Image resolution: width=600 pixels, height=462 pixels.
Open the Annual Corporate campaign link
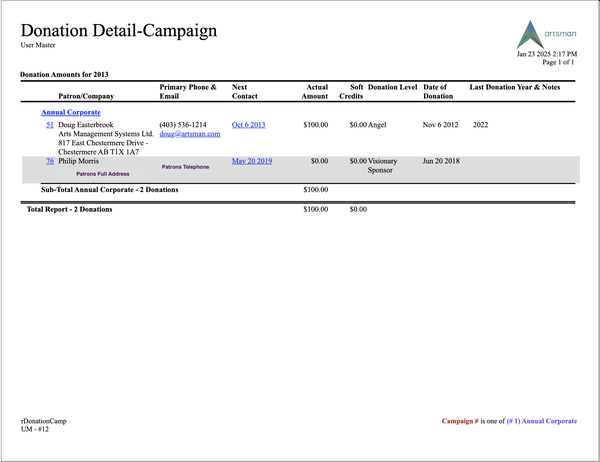[x=71, y=113]
